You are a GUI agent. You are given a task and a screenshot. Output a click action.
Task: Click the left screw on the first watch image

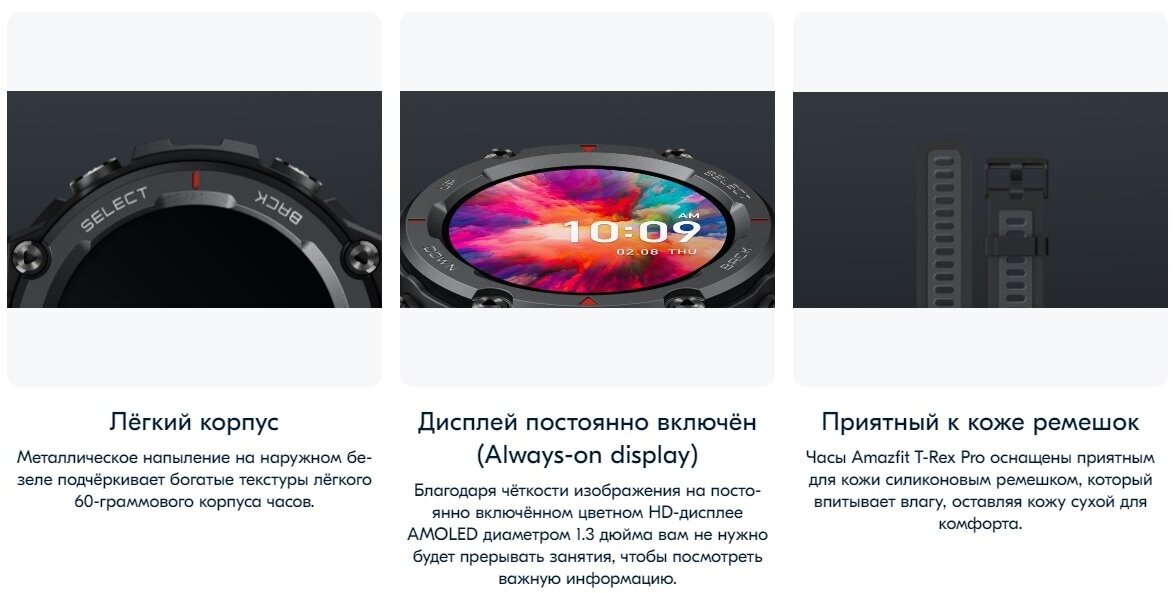[28, 256]
